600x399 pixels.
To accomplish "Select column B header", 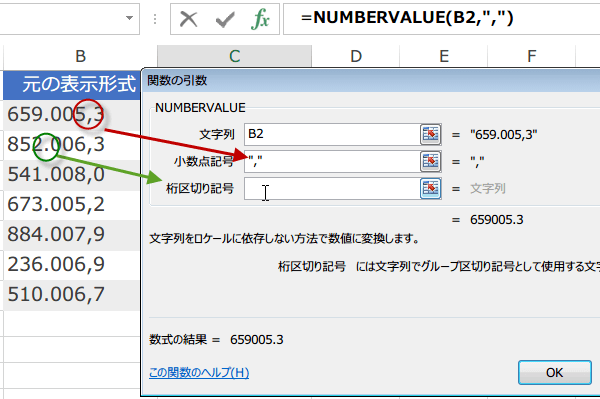I will pos(80,56).
